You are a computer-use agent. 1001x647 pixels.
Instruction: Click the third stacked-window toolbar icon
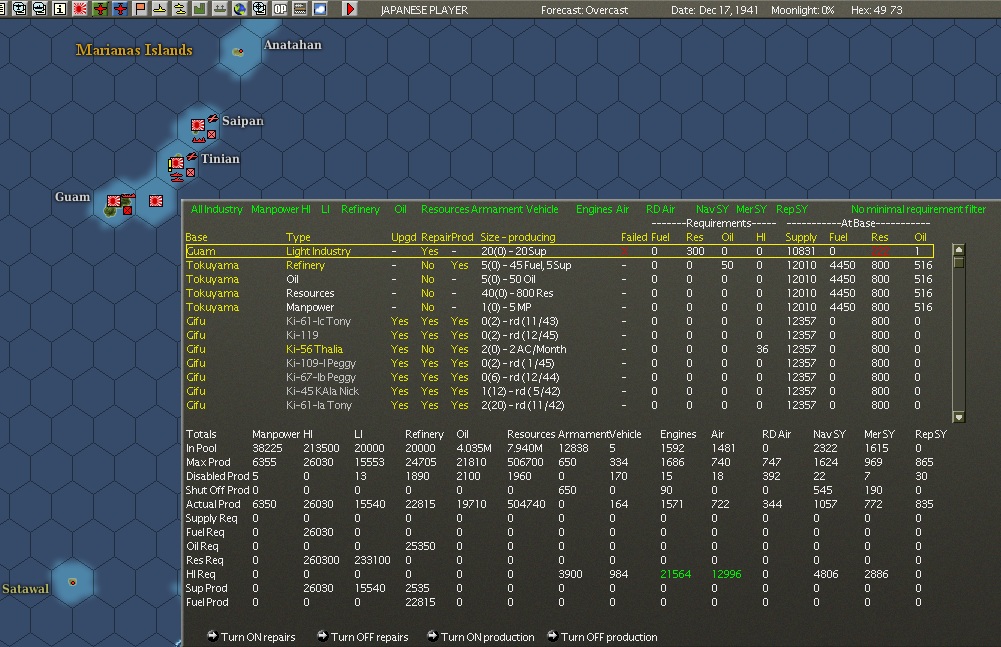click(40, 9)
